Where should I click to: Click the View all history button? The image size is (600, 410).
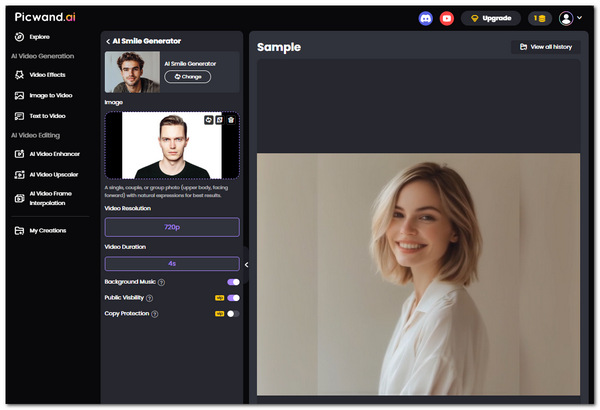pyautogui.click(x=545, y=47)
